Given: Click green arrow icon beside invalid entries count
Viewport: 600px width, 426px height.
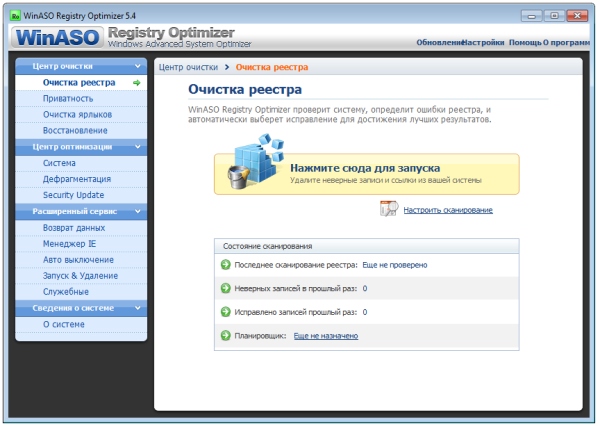Looking at the screenshot, I should point(225,288).
